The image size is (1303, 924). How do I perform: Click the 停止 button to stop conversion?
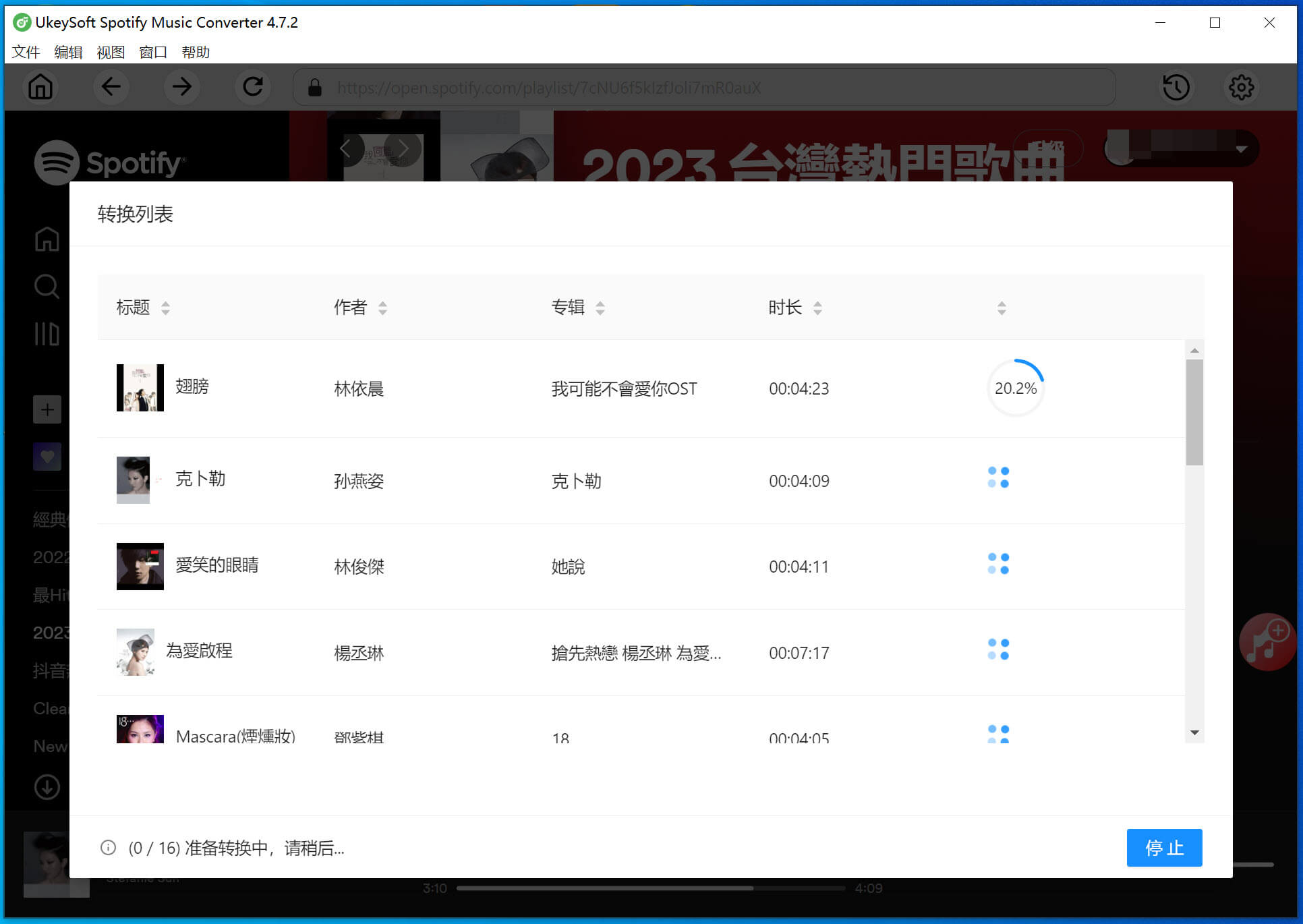pyautogui.click(x=1164, y=848)
